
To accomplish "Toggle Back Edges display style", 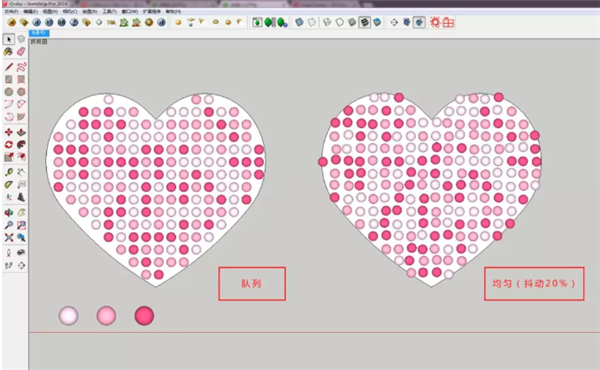I will pos(312,23).
